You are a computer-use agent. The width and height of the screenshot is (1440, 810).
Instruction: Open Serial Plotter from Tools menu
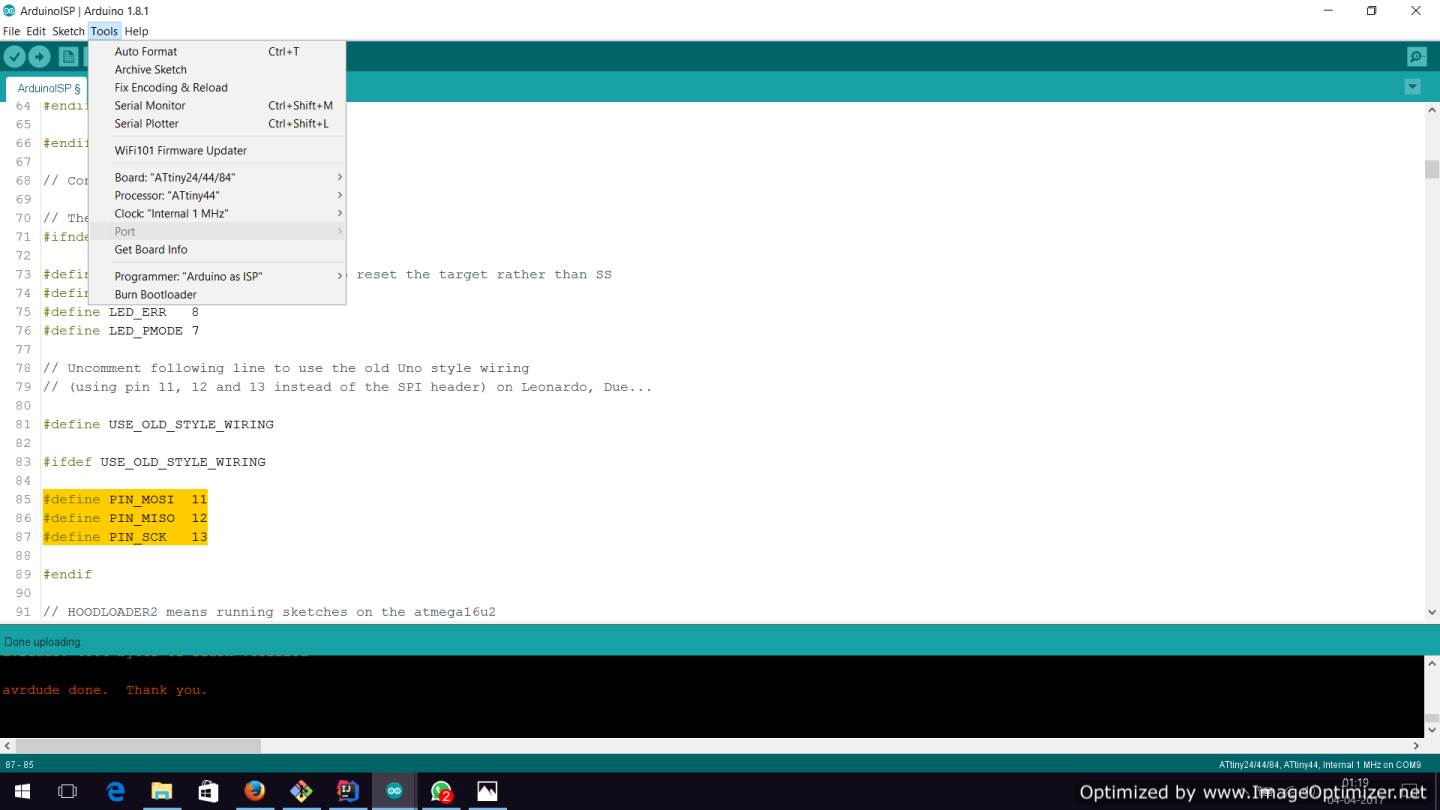coord(217,123)
